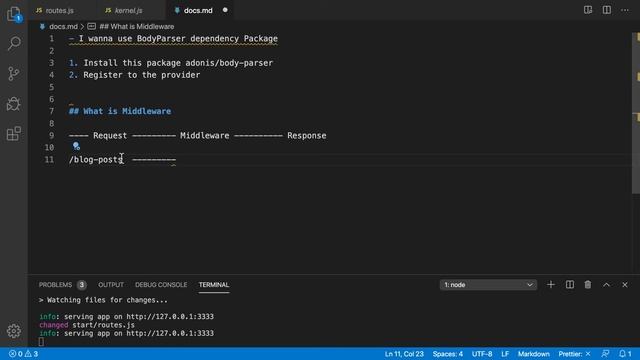
Task: Click the '## What is Middleware' heading text
Action: click(120, 111)
